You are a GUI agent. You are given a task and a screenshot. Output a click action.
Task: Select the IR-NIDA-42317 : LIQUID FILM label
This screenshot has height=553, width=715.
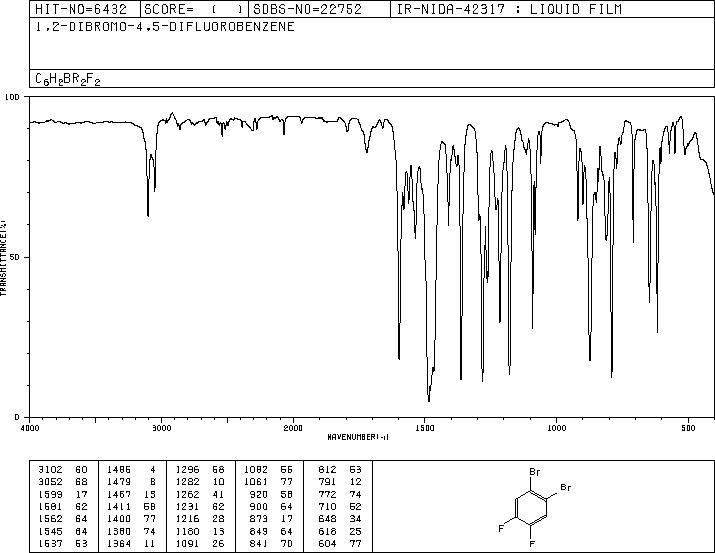509,9
